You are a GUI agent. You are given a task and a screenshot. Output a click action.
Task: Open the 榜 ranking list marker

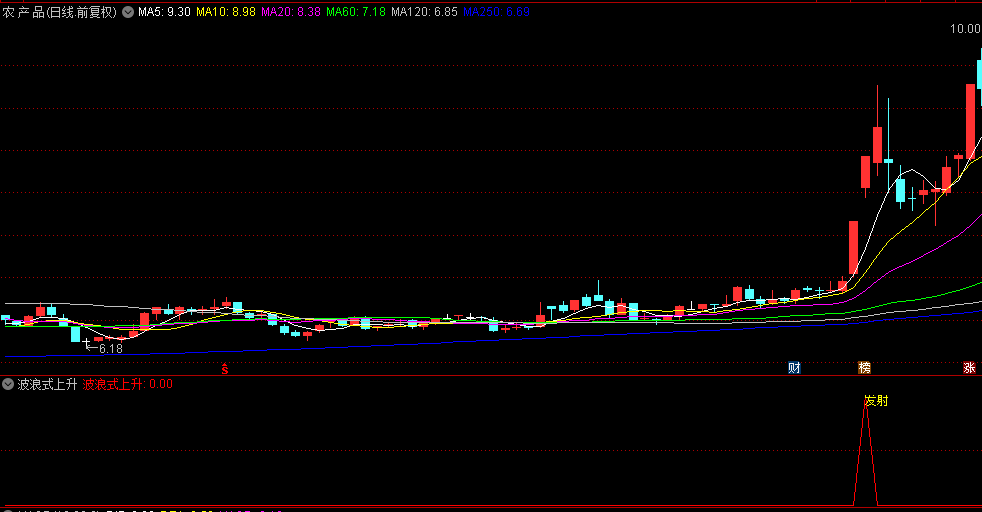click(x=864, y=368)
